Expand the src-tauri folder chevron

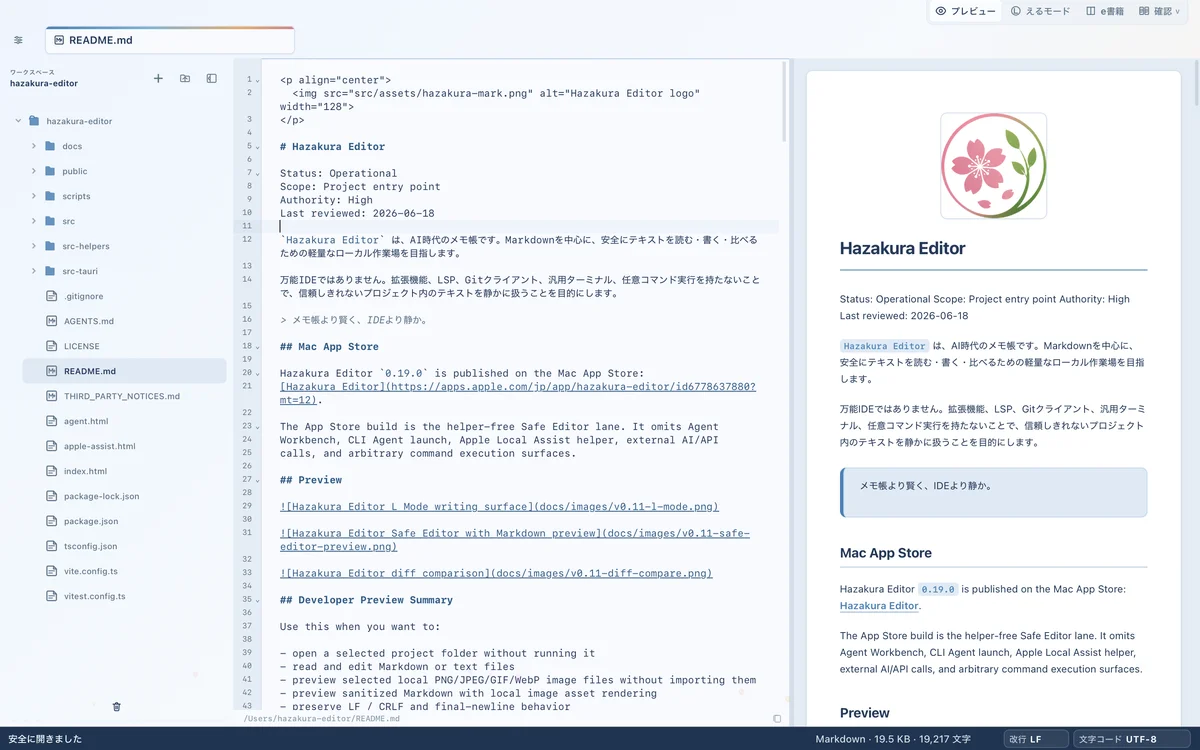coord(34,271)
